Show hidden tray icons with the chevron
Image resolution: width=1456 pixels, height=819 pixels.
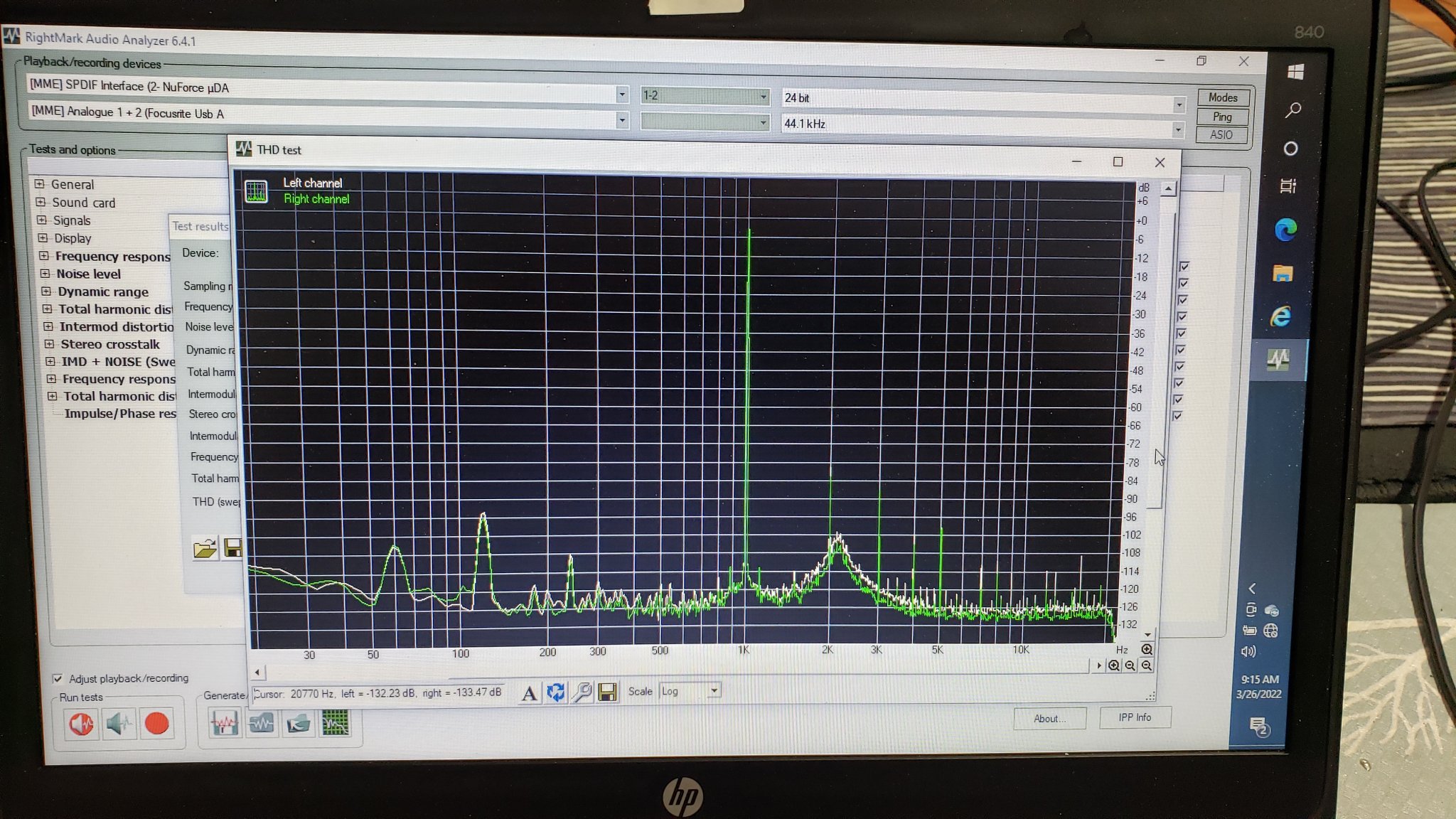tap(1252, 588)
